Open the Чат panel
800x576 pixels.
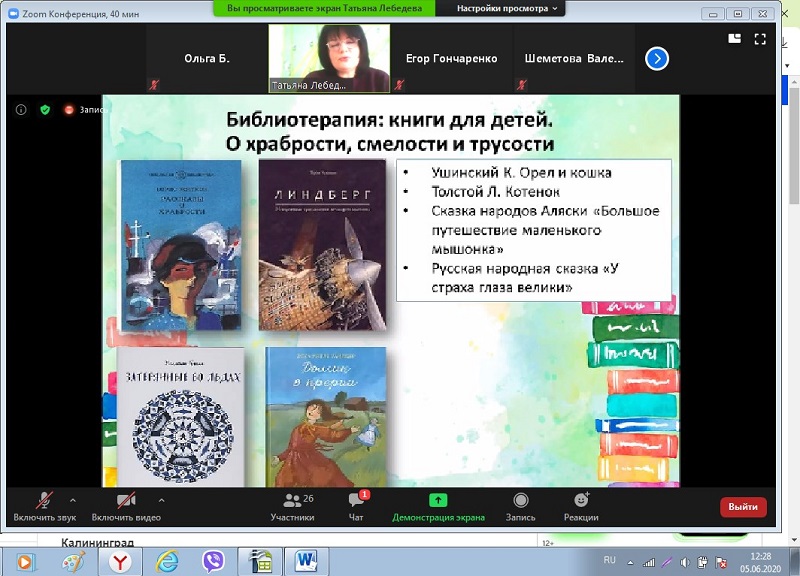[356, 507]
